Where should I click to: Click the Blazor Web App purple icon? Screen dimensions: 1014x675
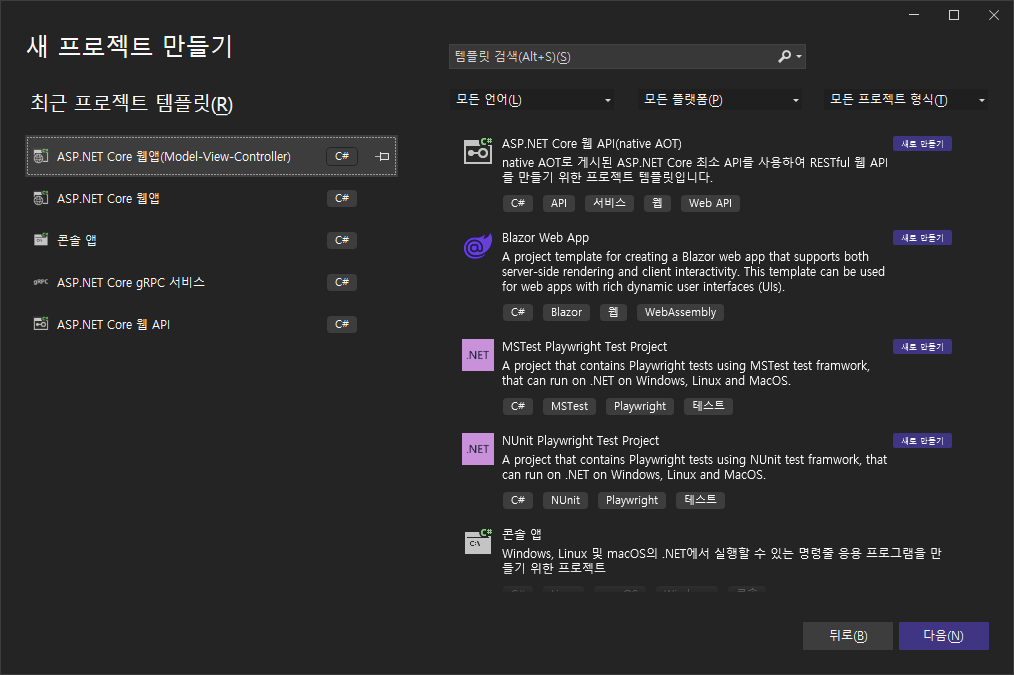tap(478, 246)
